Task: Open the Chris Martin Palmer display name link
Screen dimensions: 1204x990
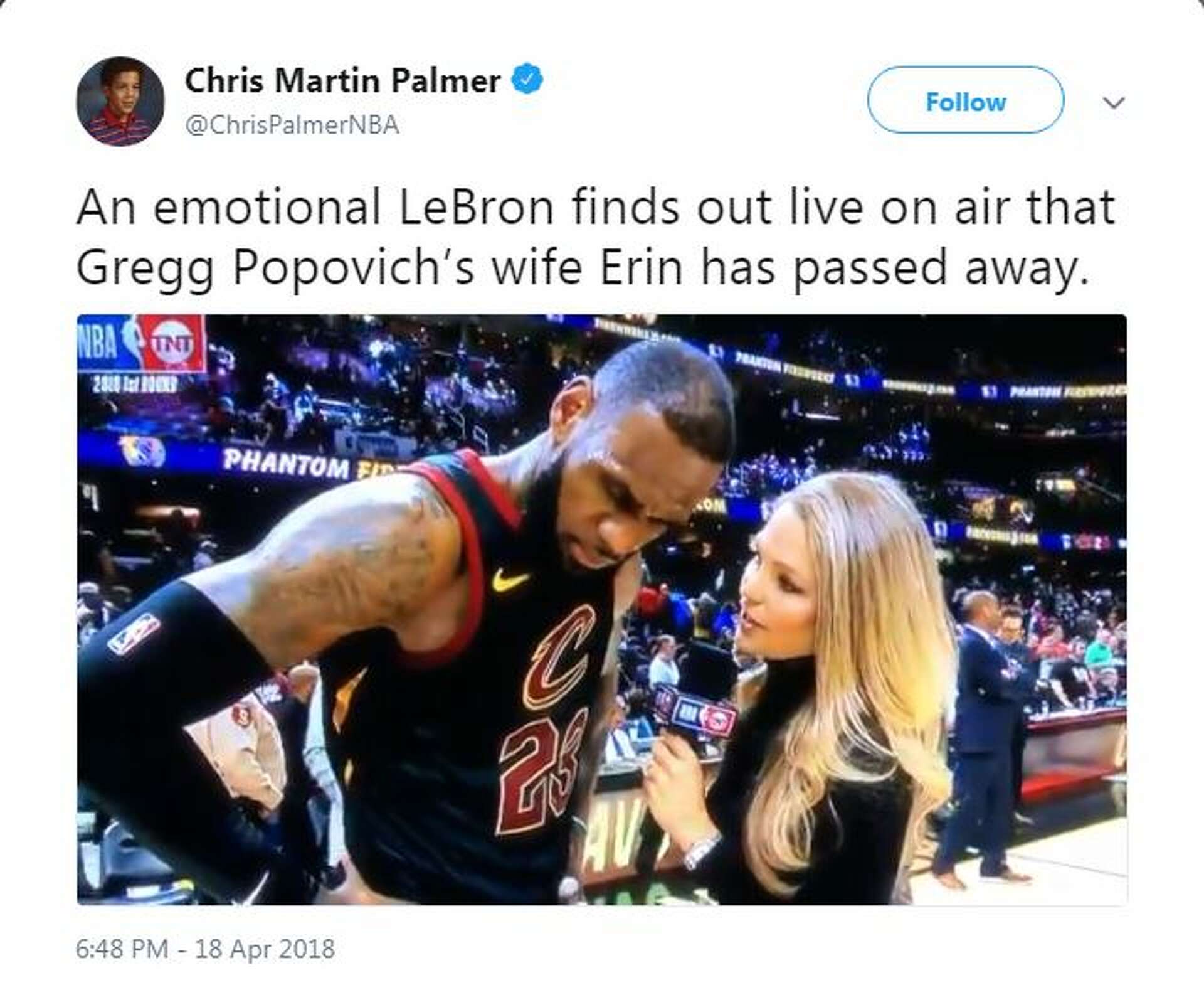Action: tap(342, 80)
